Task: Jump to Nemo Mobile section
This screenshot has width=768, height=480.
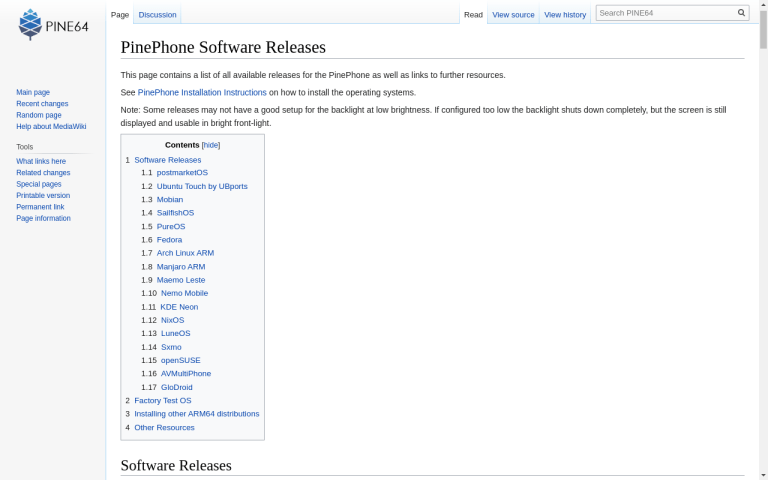Action: click(184, 293)
